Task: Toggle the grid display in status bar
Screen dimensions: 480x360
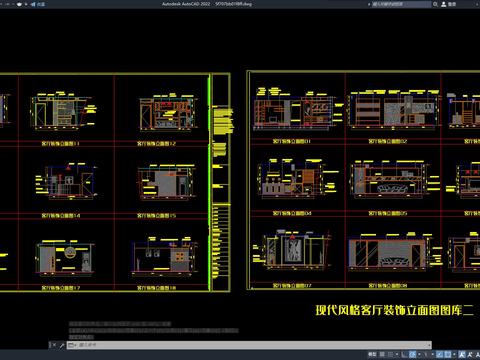Action: click(x=382, y=354)
